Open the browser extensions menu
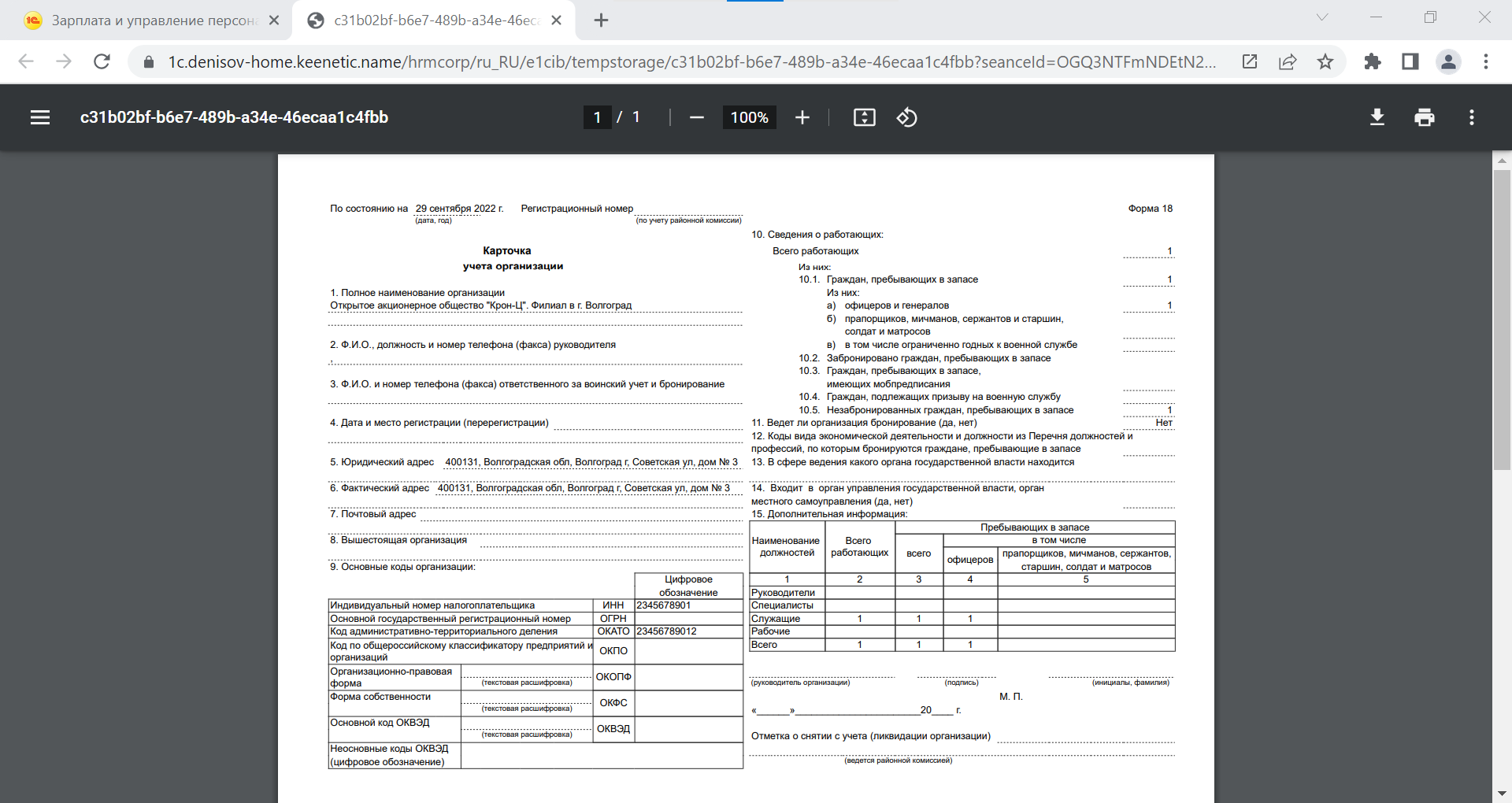 1373,61
